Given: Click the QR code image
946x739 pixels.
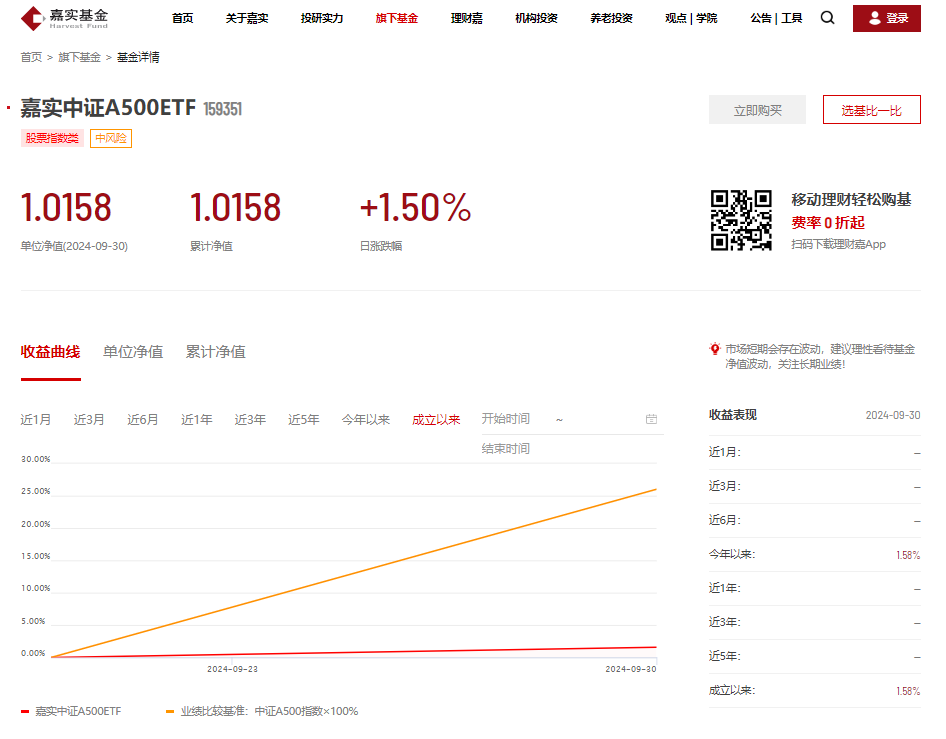Looking at the screenshot, I should [x=741, y=220].
